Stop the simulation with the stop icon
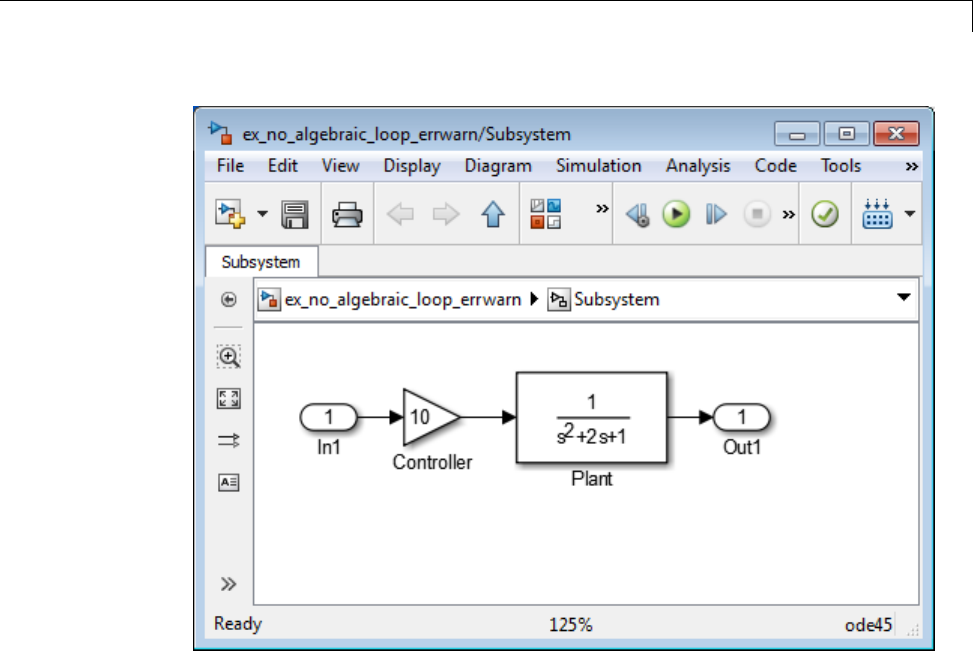 point(757,215)
